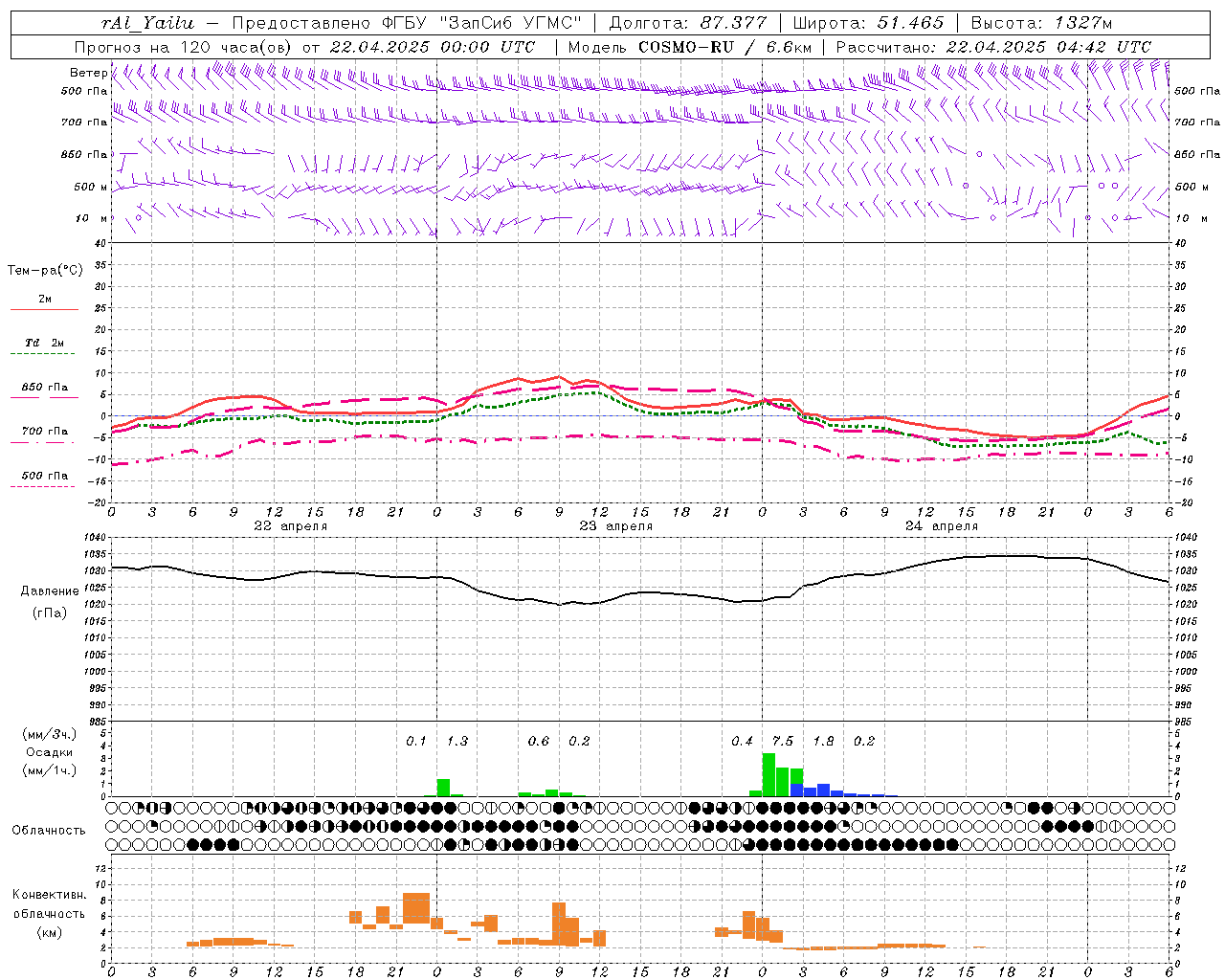Click the Модель COSMO-RU / 6.6км label
This screenshot has height=980, width=1225.
[689, 47]
